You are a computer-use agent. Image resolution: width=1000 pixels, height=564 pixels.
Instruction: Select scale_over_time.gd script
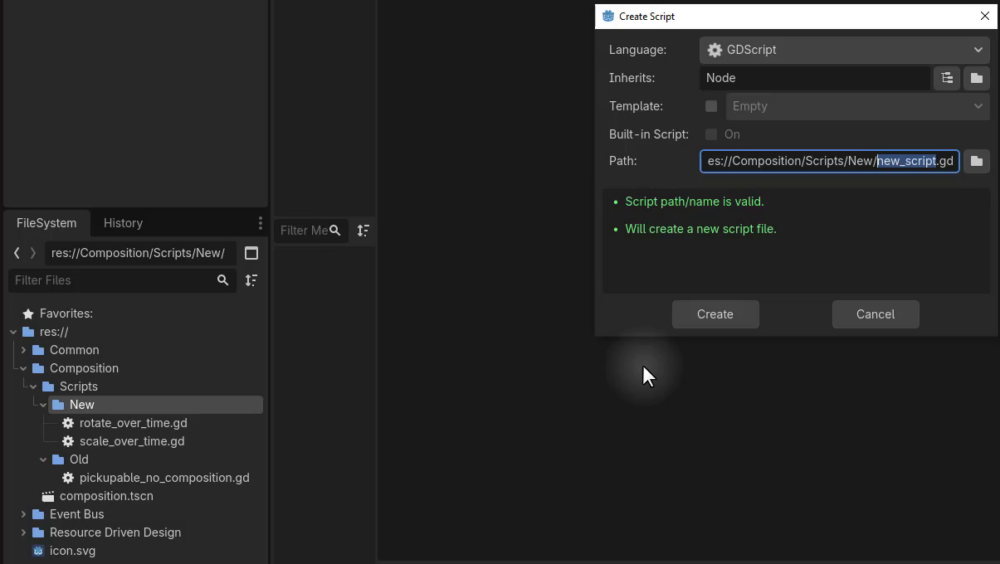[132, 441]
